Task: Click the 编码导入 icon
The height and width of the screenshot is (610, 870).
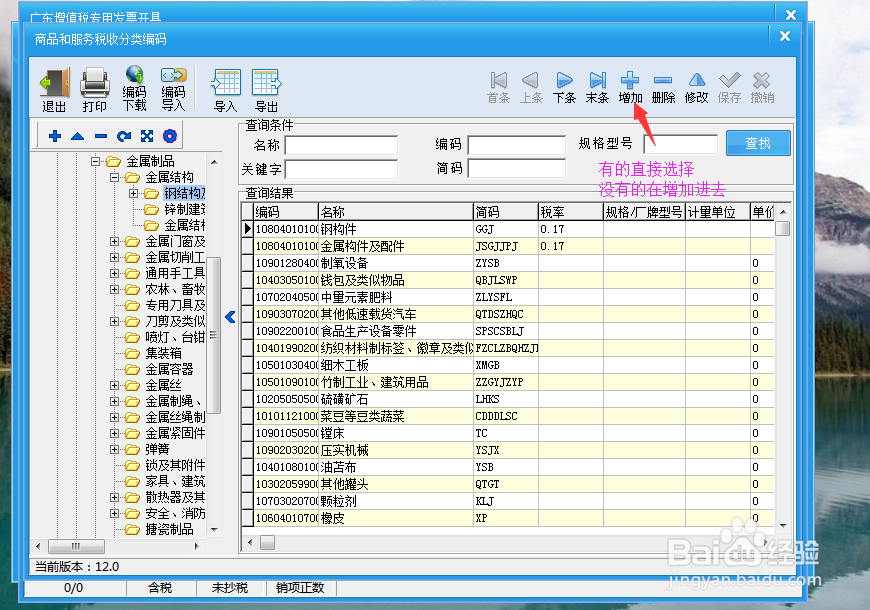Action: coord(173,75)
